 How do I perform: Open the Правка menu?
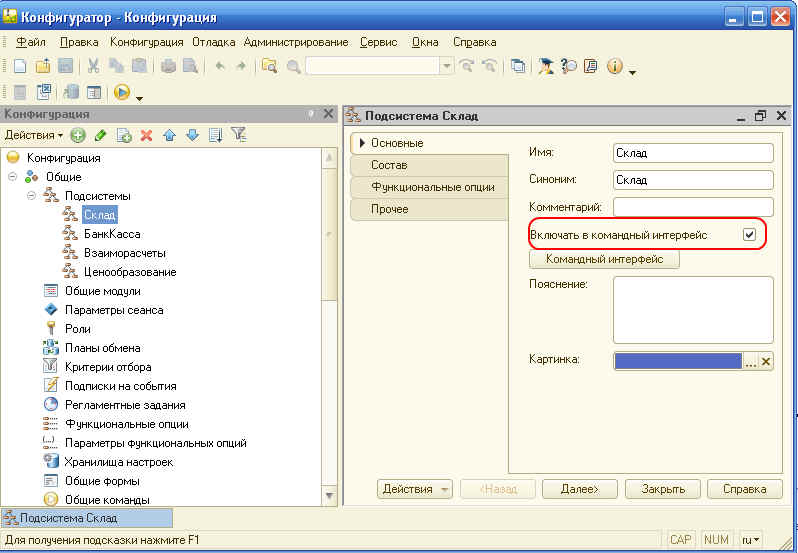coord(79,42)
